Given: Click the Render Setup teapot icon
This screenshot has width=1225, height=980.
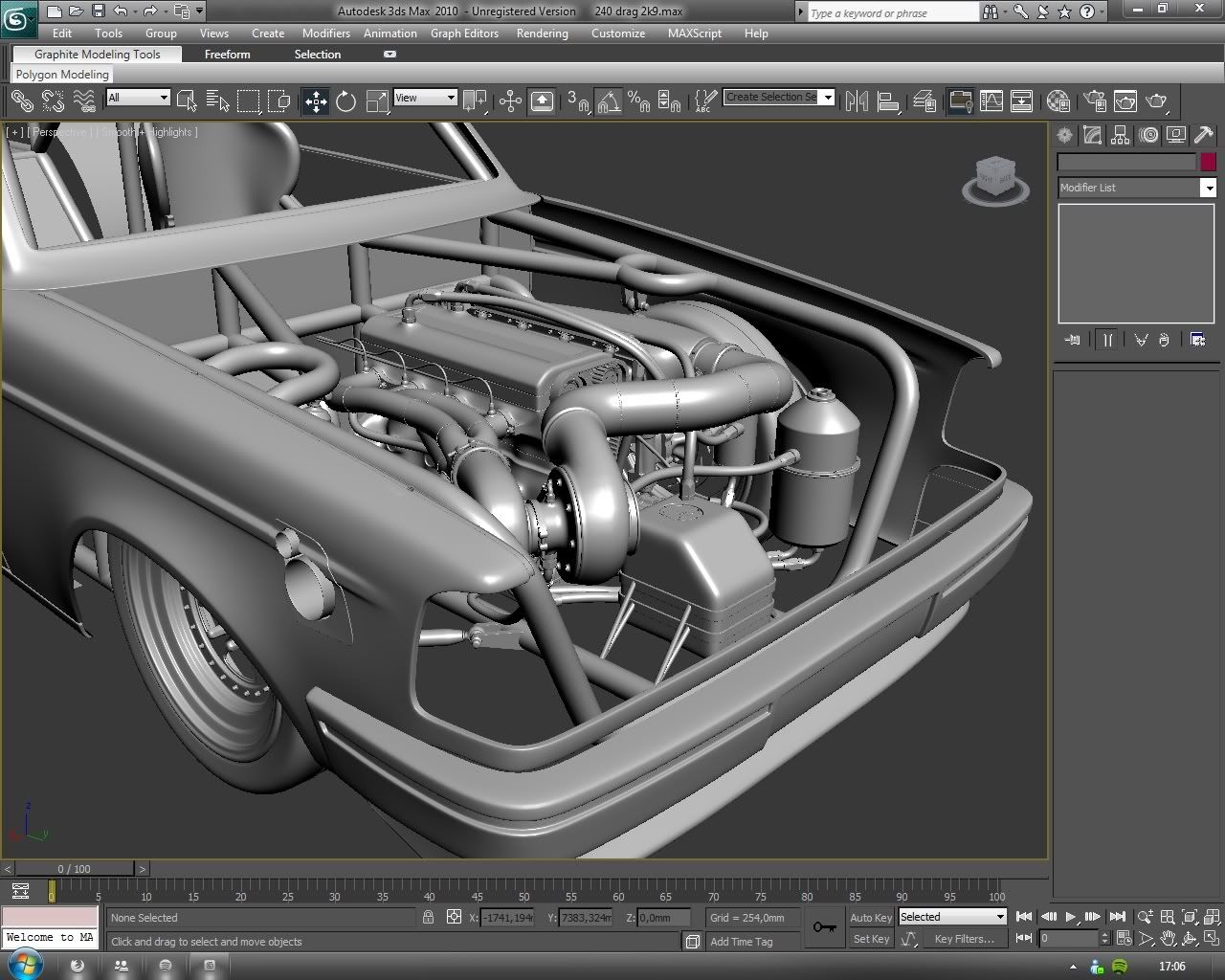Looking at the screenshot, I should pos(1095,100).
